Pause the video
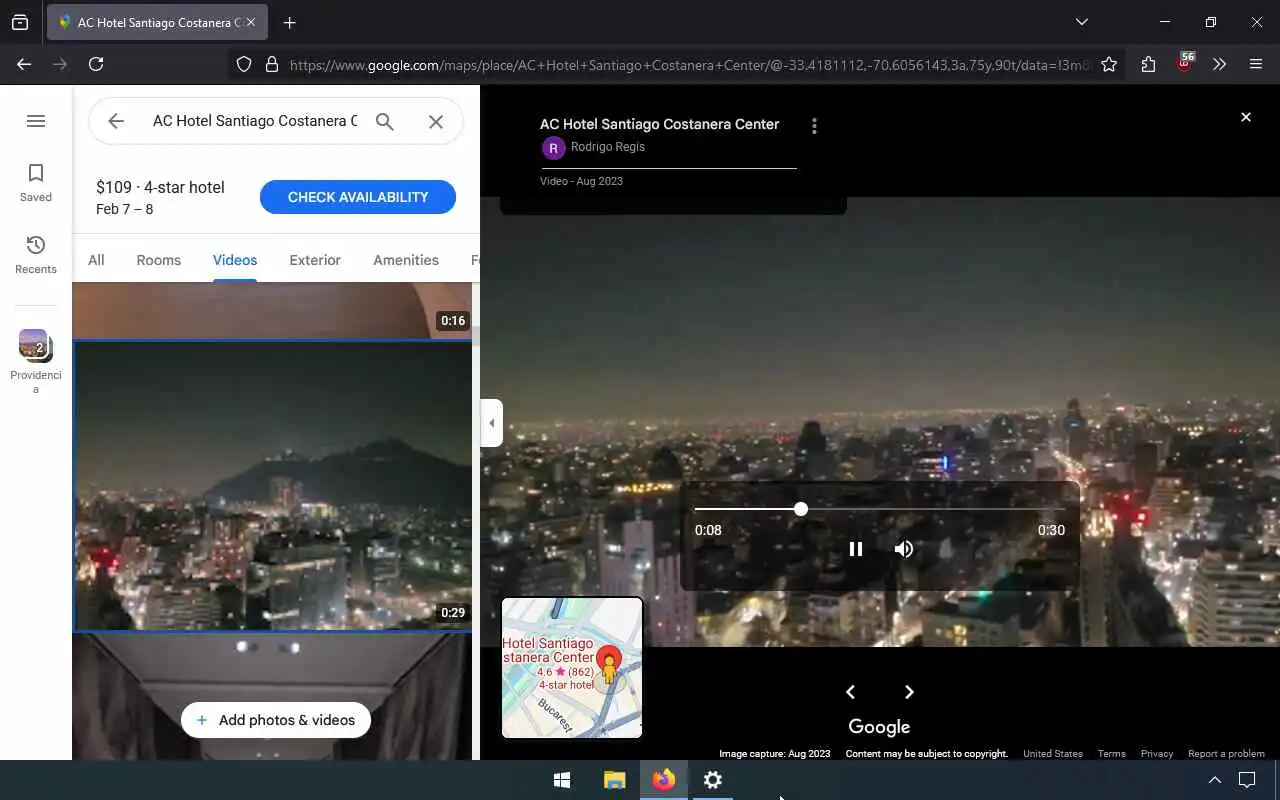 pyautogui.click(x=856, y=549)
